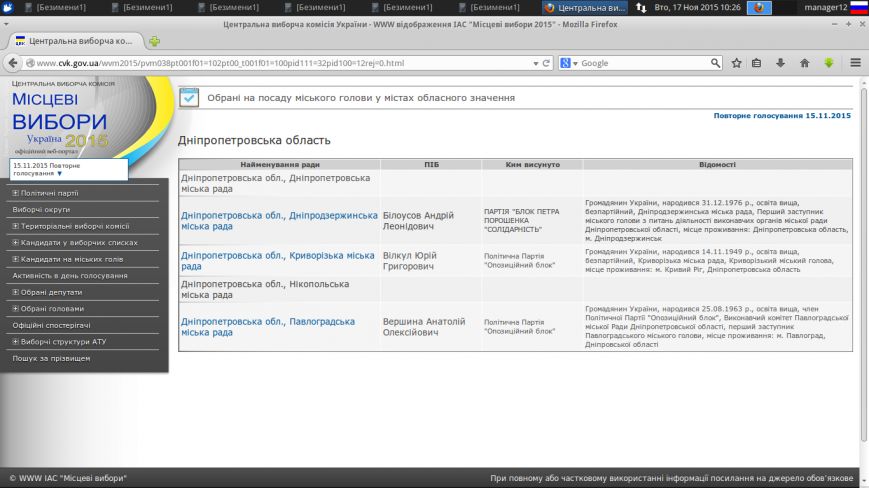
Task: Open the Google search engine selector
Action: 569,63
